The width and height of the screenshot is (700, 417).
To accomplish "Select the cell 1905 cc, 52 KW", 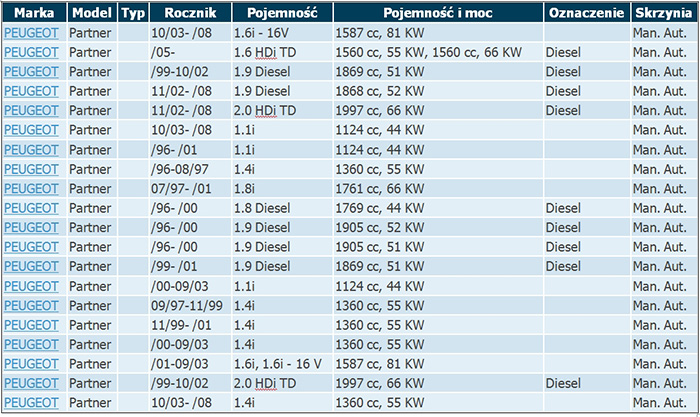I will point(438,227).
